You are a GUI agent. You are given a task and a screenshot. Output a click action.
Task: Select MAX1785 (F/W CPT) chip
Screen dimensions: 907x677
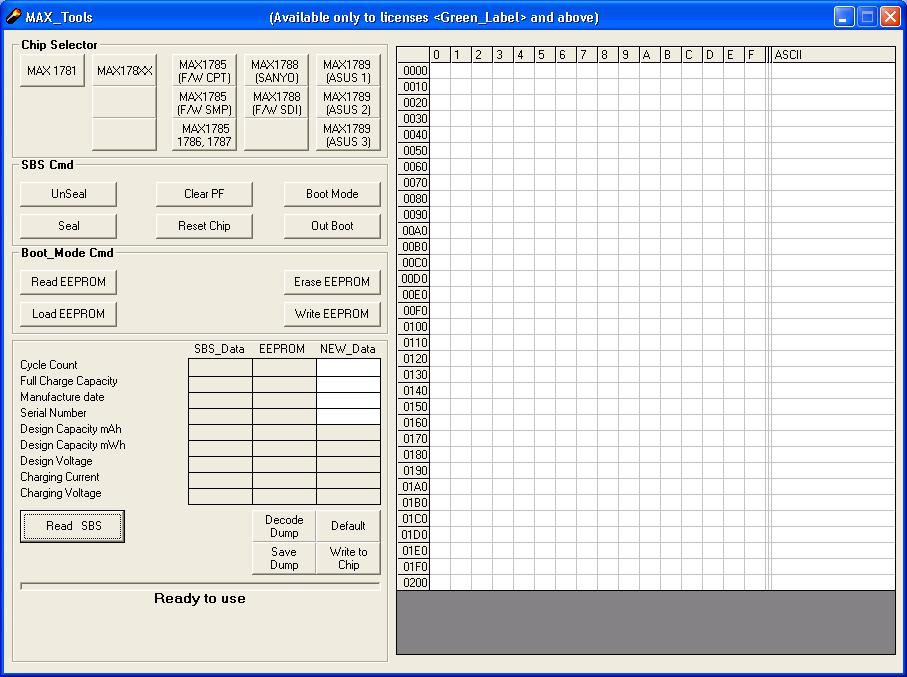tap(204, 71)
